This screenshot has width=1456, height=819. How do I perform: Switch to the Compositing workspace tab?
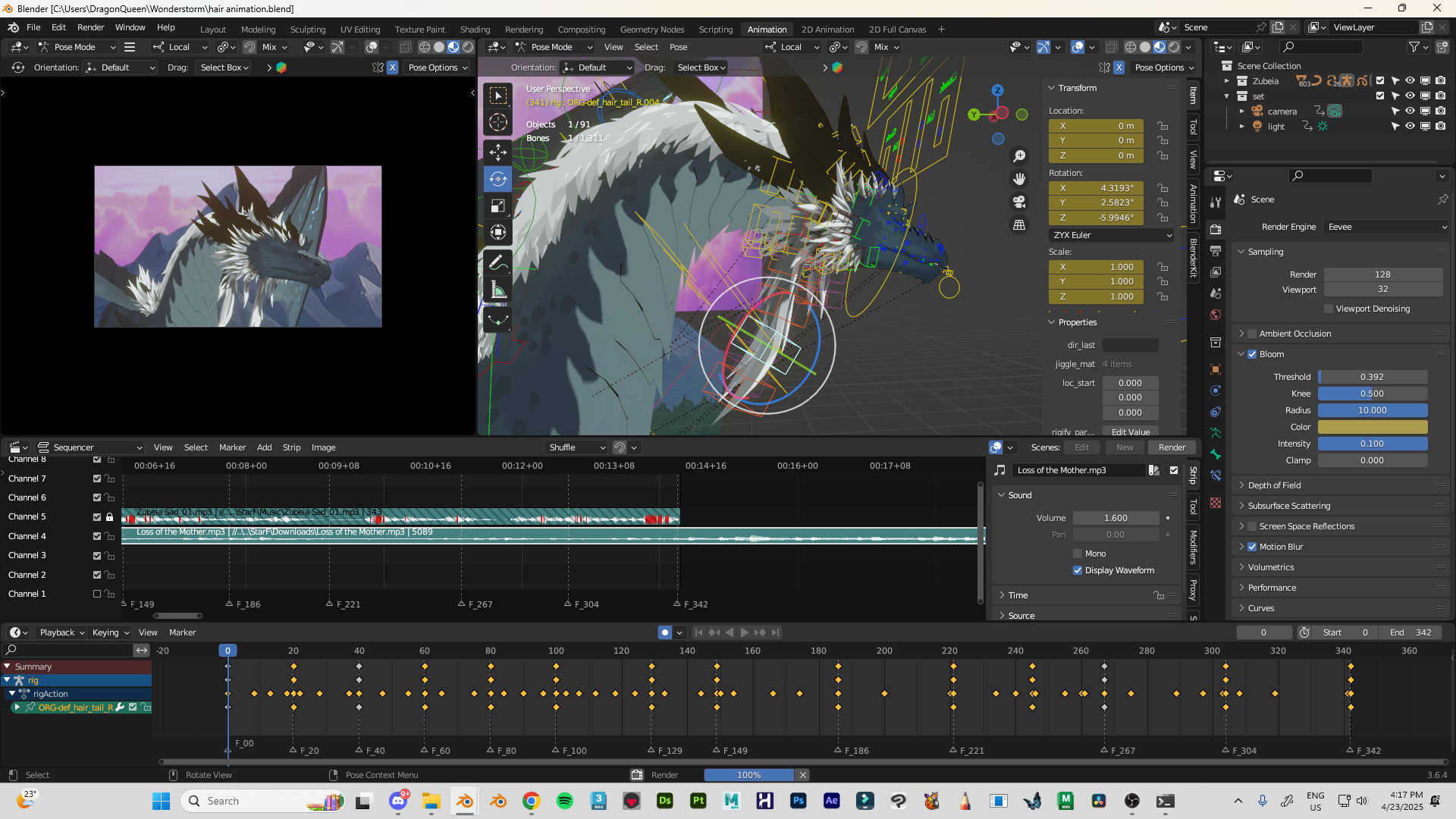coord(582,30)
